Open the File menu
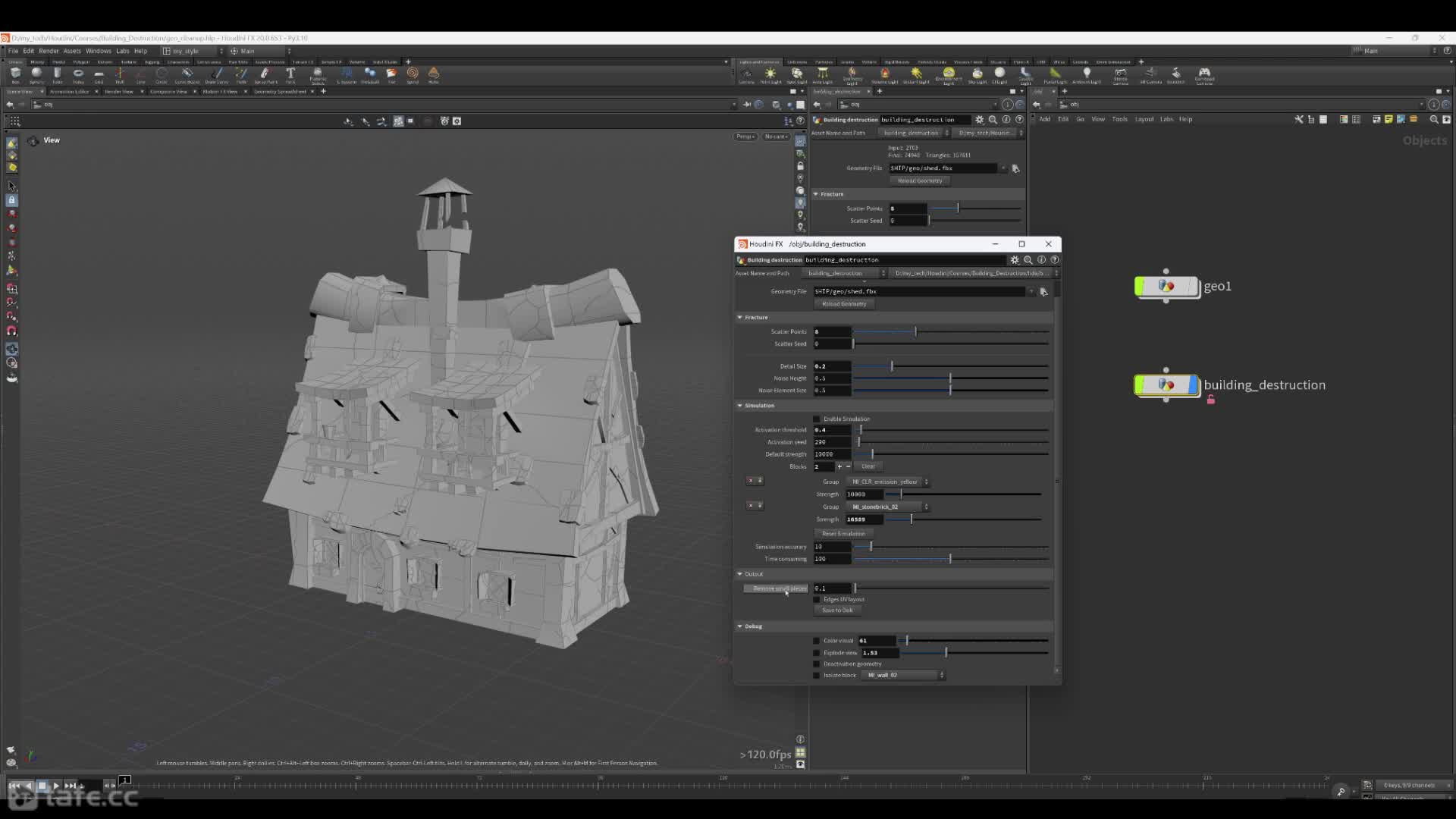 click(x=13, y=51)
